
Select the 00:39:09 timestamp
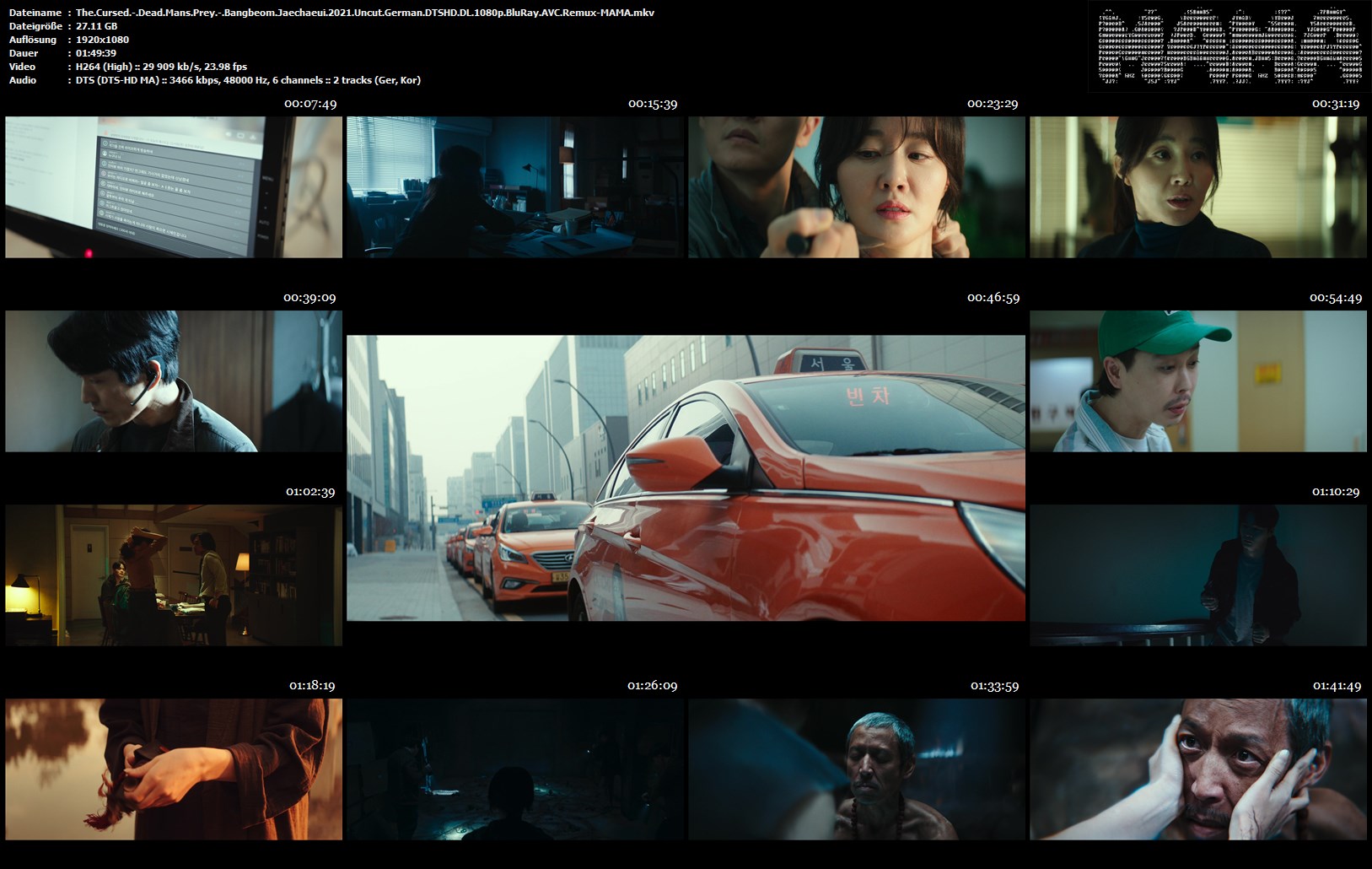[309, 298]
